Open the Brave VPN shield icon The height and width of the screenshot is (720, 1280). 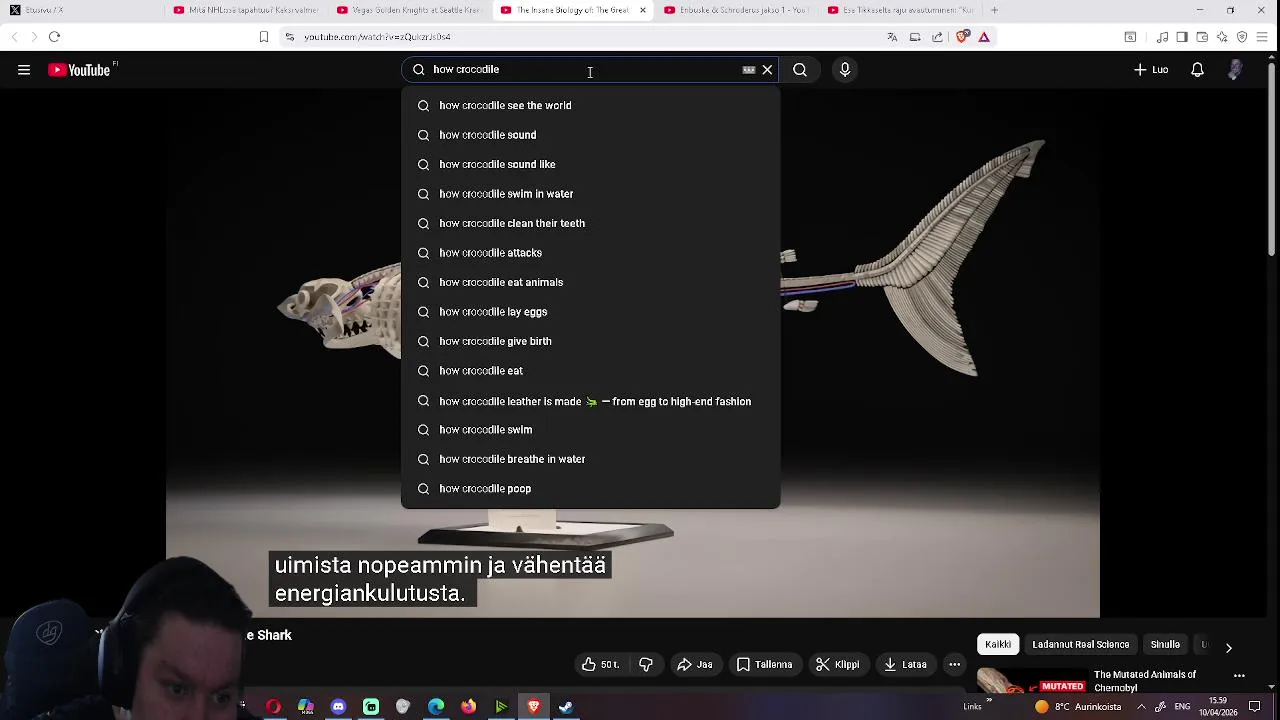[1242, 37]
